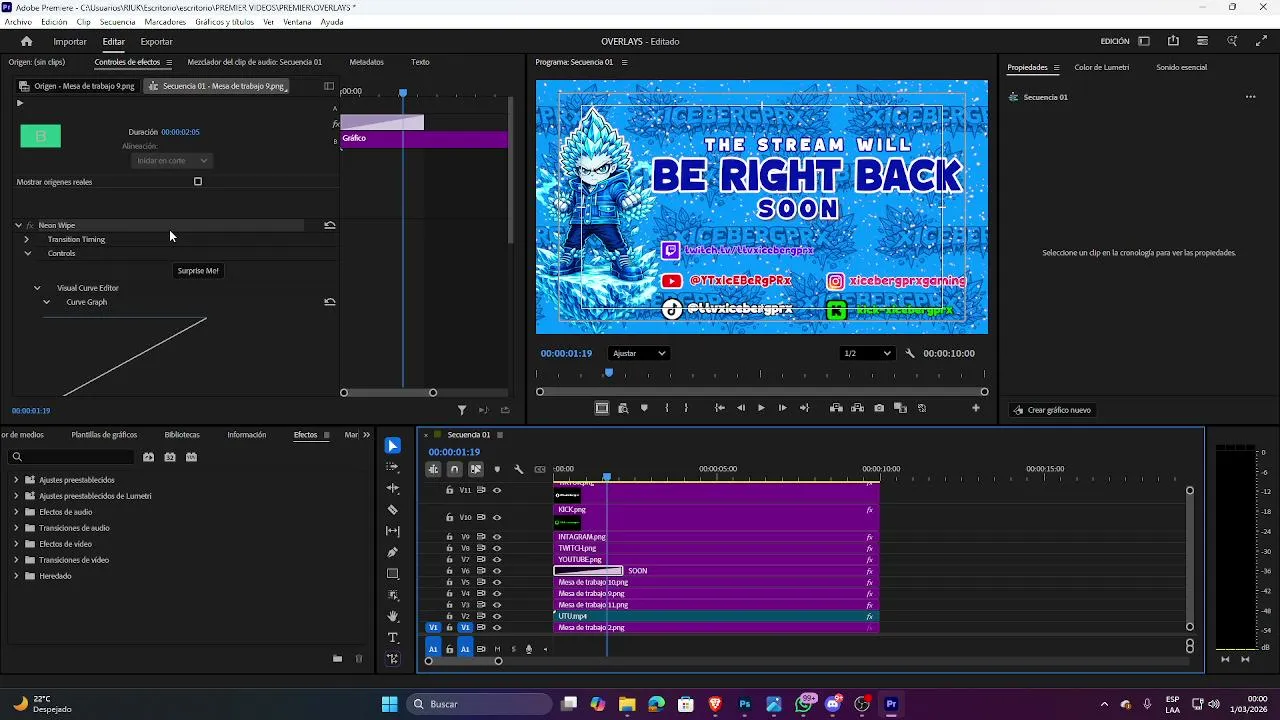Click Overwrite button in Program Monitor
This screenshot has height=720, width=1280.
[857, 408]
